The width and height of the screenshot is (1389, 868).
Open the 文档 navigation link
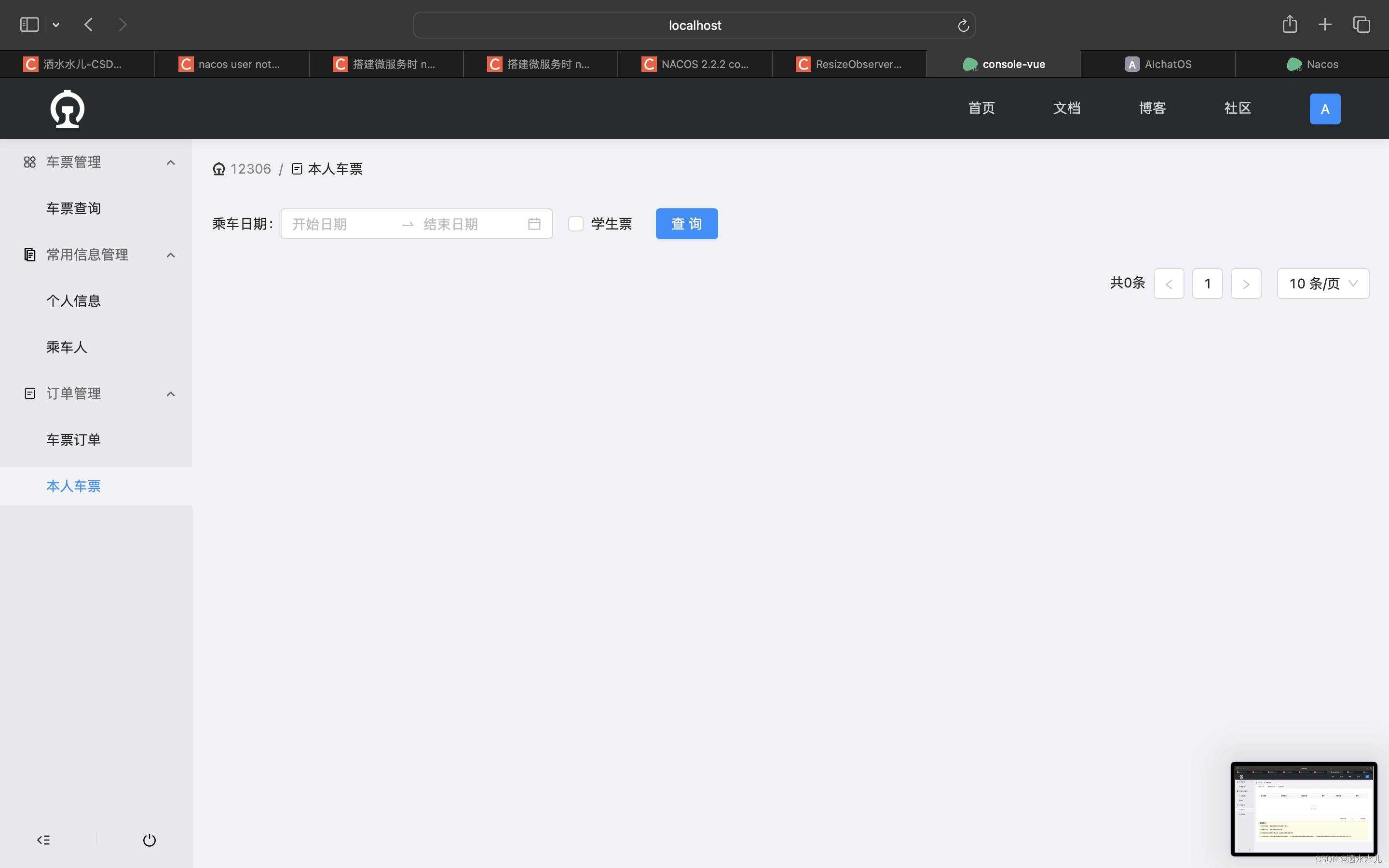point(1066,108)
